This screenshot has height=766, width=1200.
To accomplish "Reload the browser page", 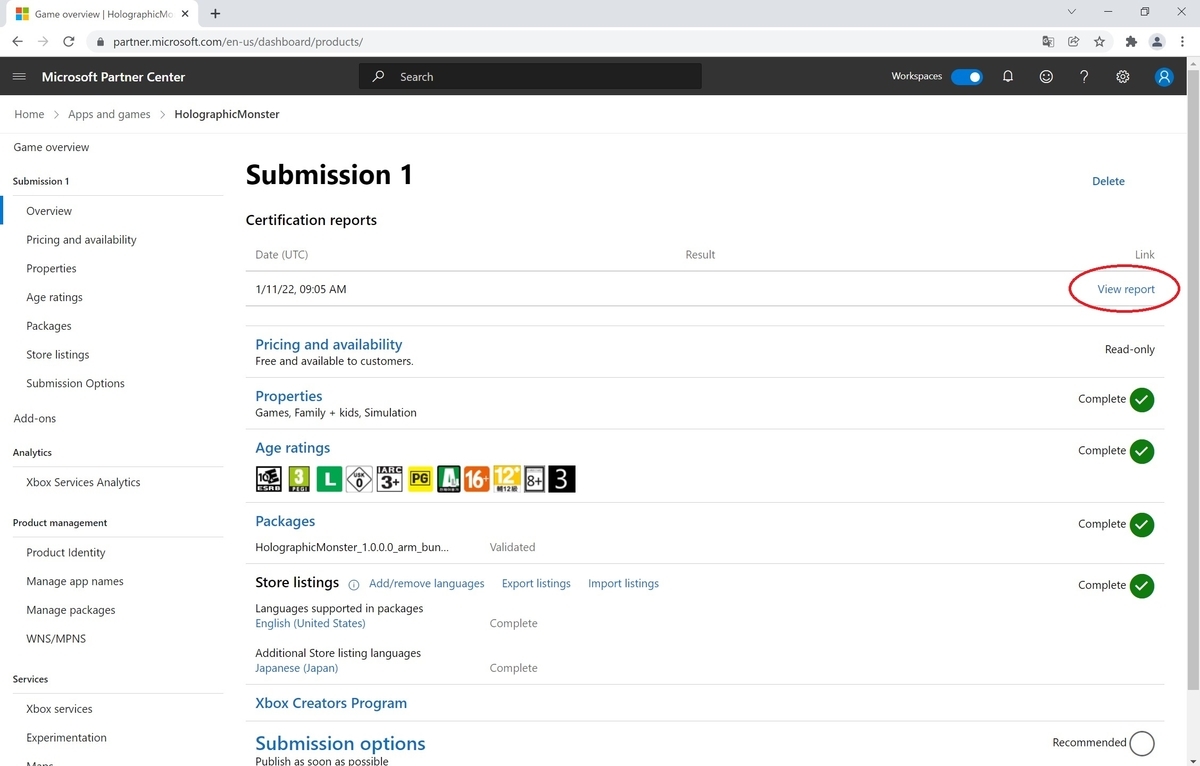I will [69, 42].
